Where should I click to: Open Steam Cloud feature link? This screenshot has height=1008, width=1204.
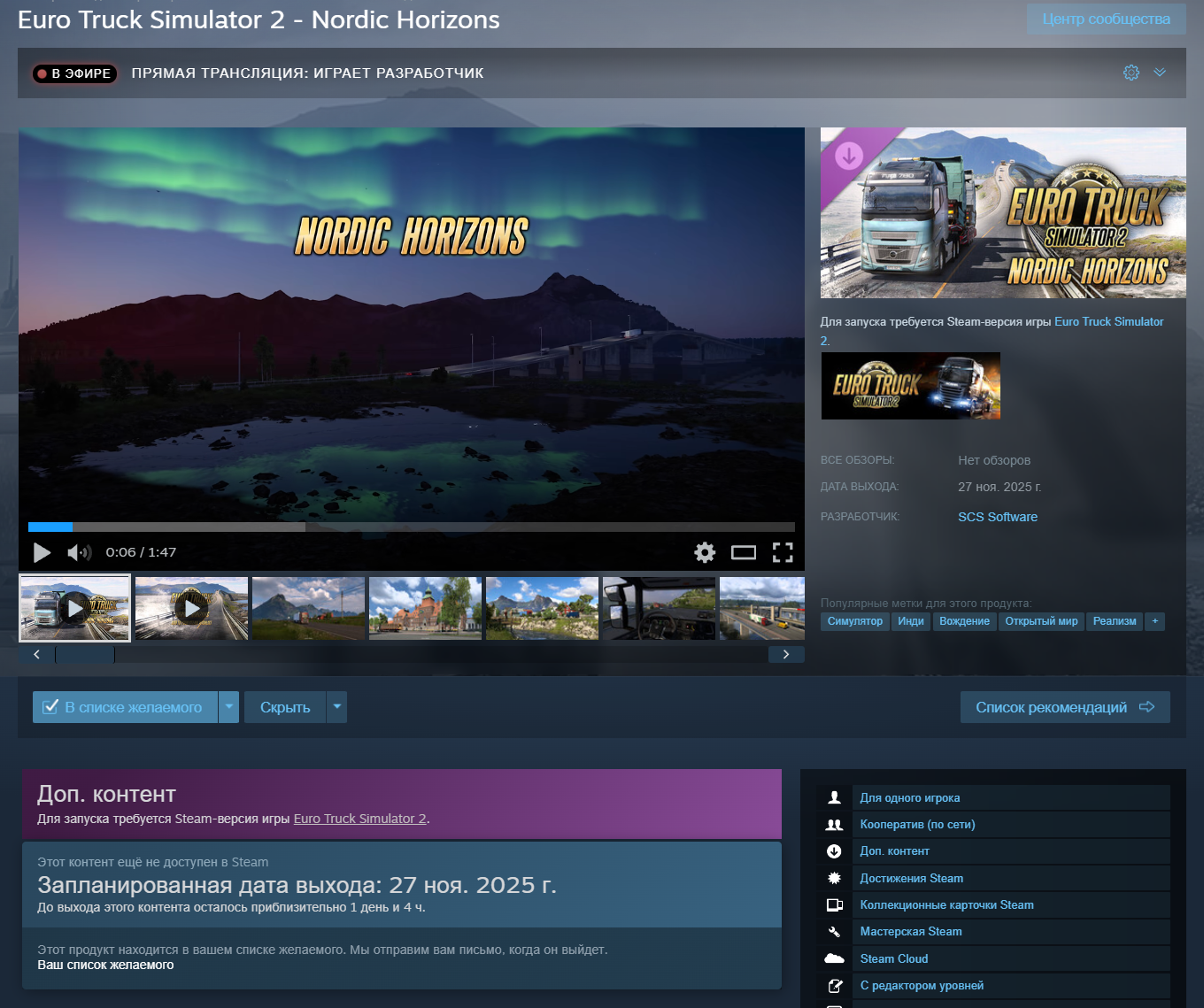[894, 958]
